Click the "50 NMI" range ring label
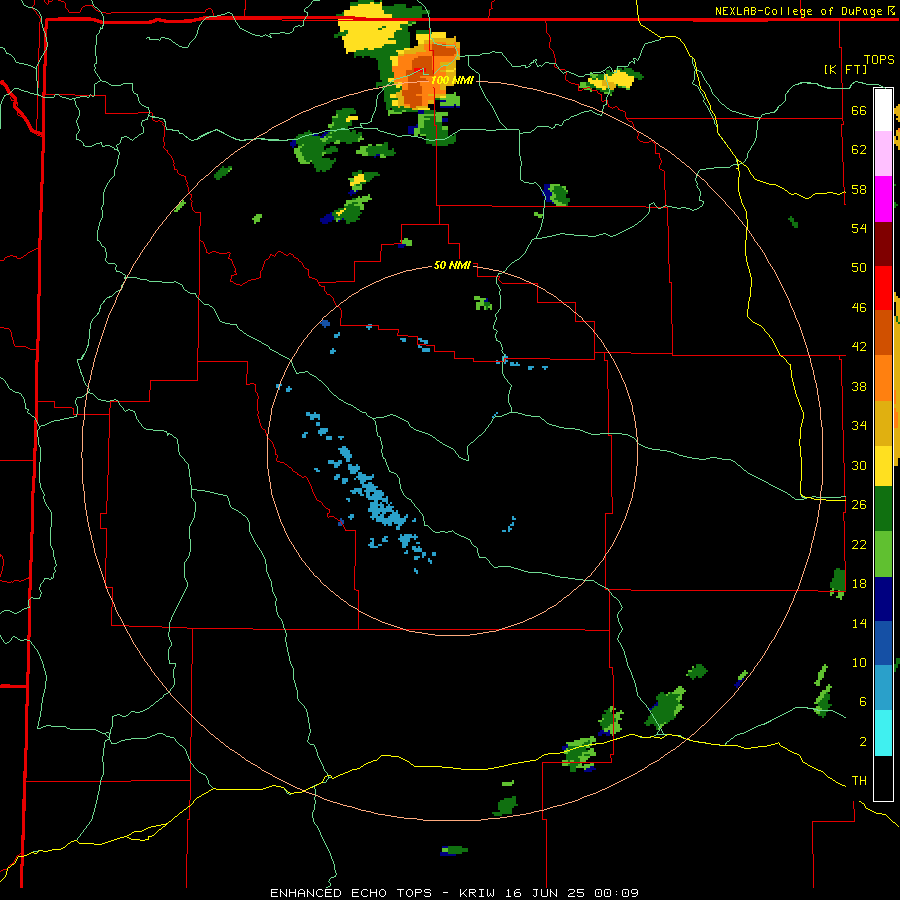Image resolution: width=900 pixels, height=900 pixels. coord(452,265)
